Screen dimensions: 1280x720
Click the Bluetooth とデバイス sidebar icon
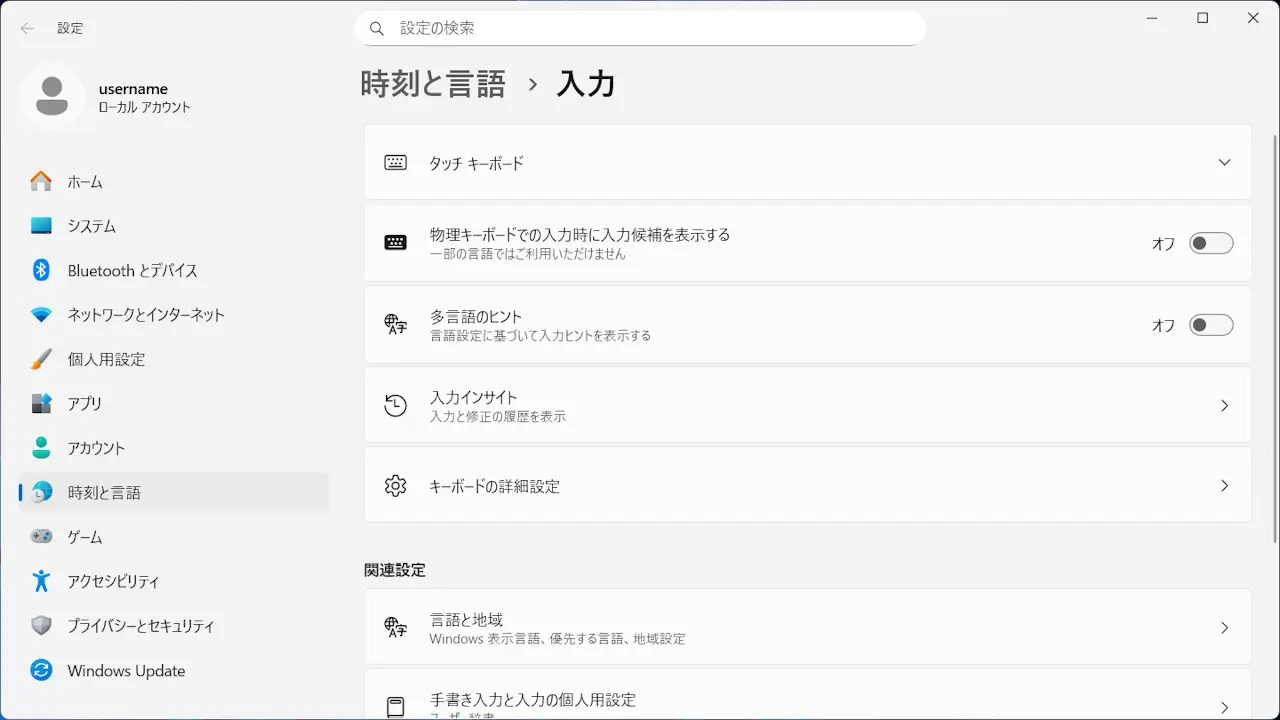coord(41,270)
